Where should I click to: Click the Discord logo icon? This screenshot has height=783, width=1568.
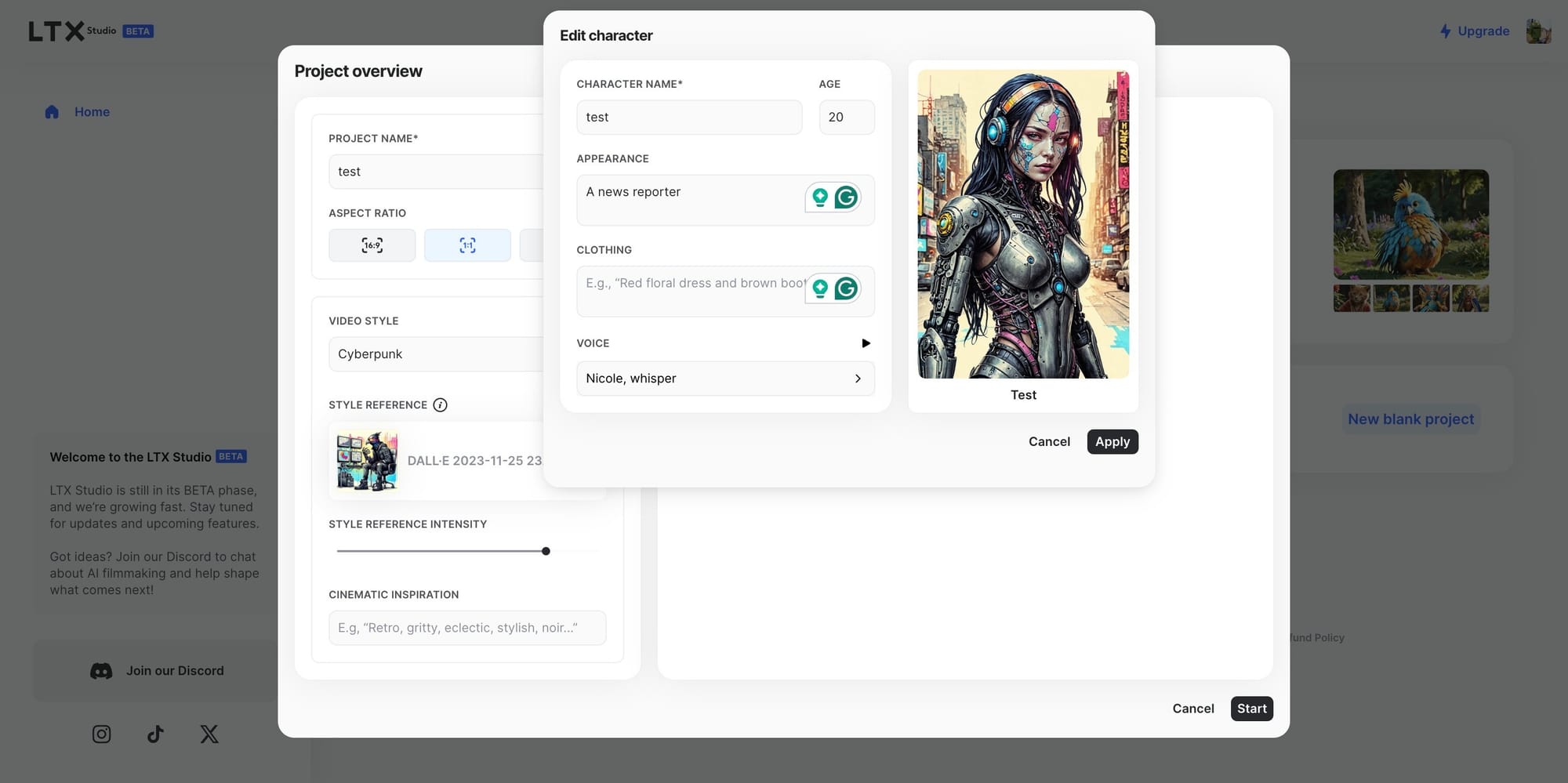pyautogui.click(x=101, y=671)
